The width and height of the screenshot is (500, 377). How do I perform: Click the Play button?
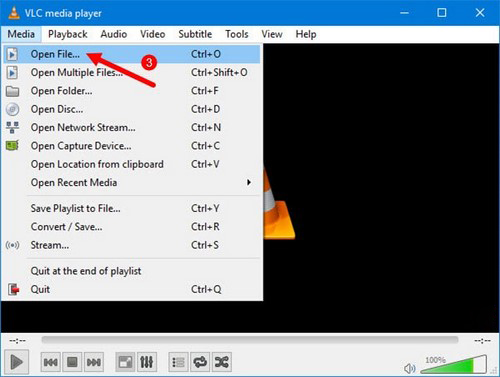click(x=16, y=362)
